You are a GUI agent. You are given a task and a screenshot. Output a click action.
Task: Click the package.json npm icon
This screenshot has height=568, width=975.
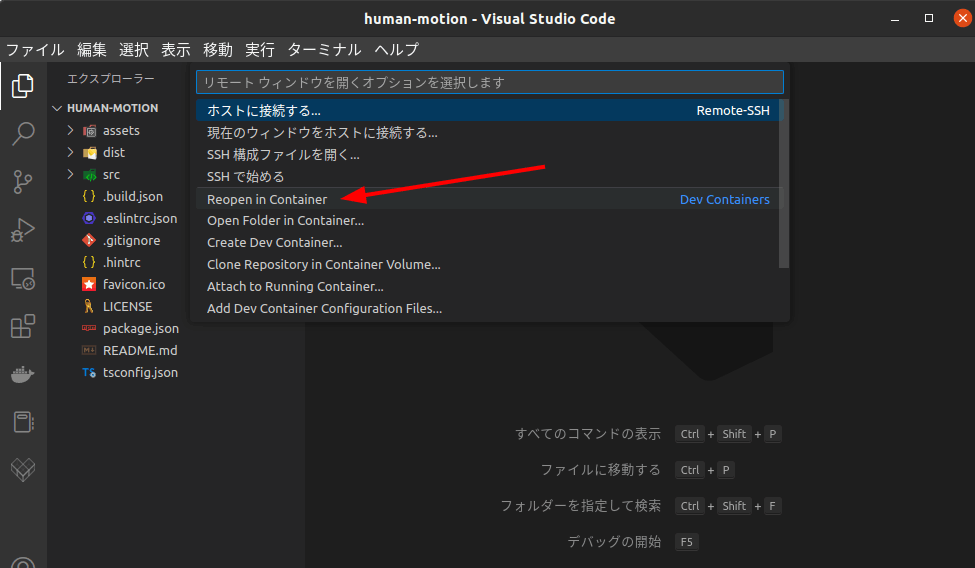89,328
